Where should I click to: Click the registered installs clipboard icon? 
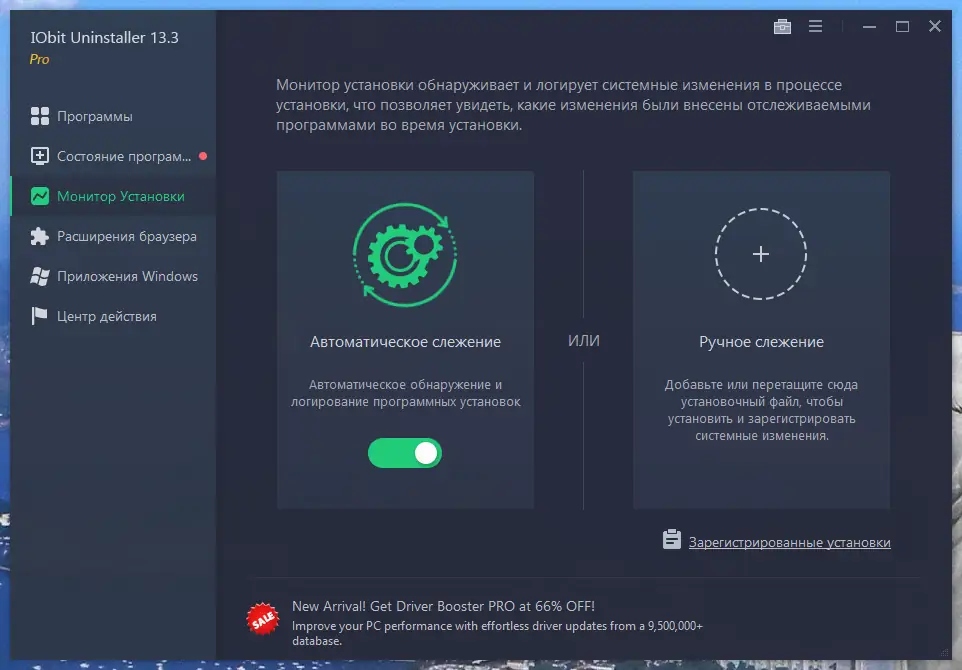point(672,539)
